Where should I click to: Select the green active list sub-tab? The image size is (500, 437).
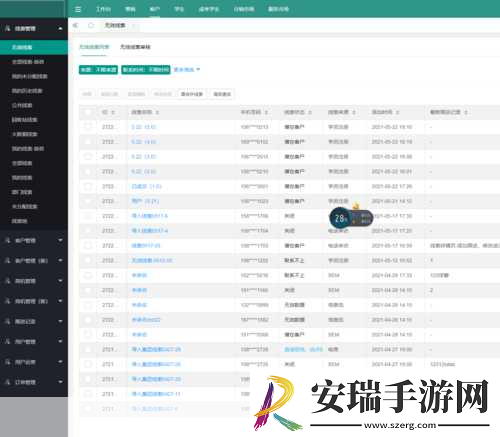pos(94,47)
